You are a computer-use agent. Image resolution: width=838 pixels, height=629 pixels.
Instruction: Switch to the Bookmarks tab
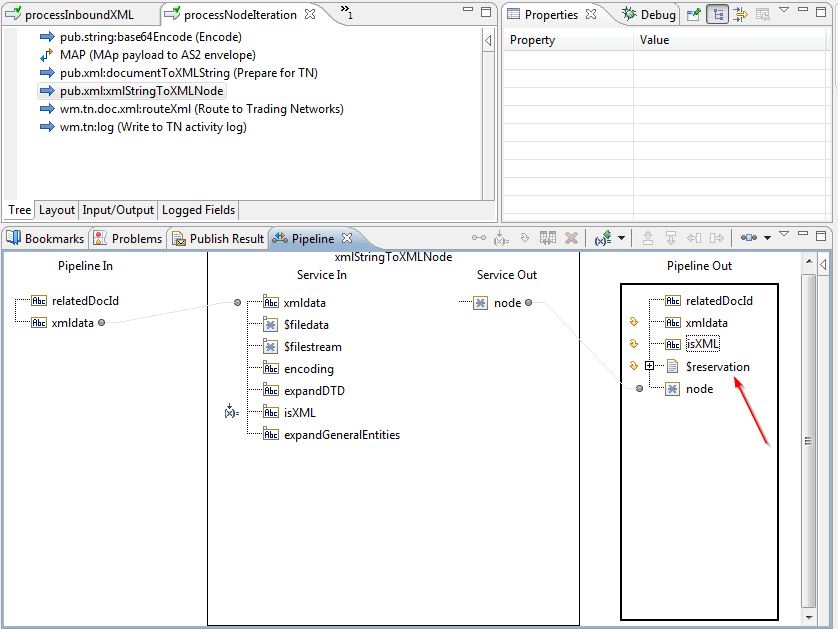45,238
